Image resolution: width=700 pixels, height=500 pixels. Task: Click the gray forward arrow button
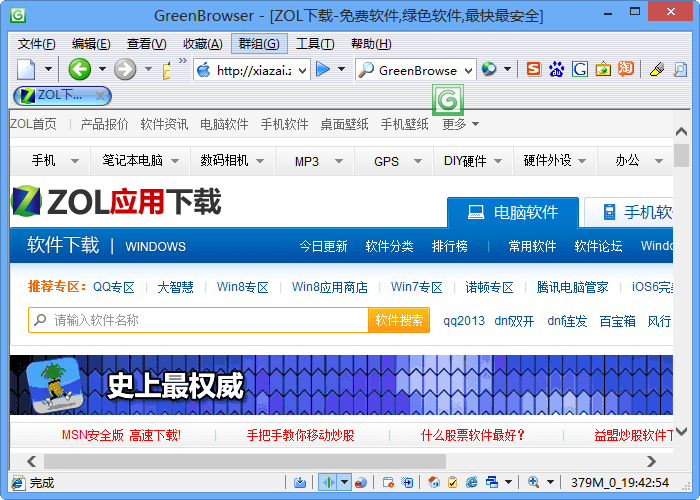[x=125, y=70]
